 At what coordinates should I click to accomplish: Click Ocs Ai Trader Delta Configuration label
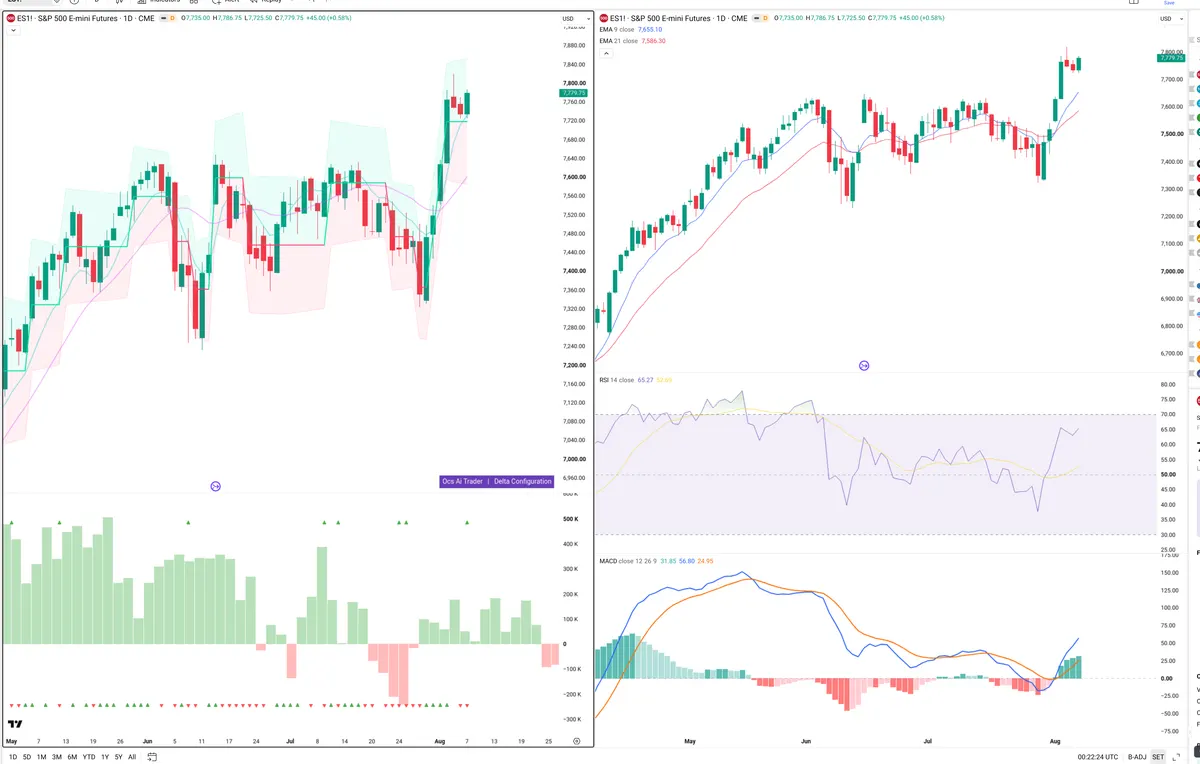pyautogui.click(x=497, y=481)
